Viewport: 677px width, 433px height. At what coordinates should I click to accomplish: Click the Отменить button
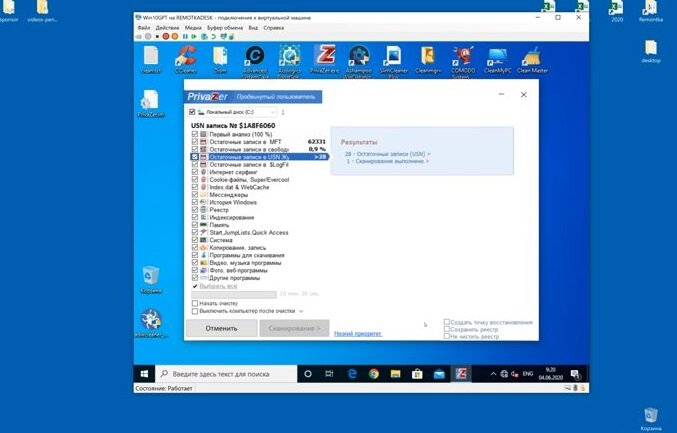tap(221, 328)
